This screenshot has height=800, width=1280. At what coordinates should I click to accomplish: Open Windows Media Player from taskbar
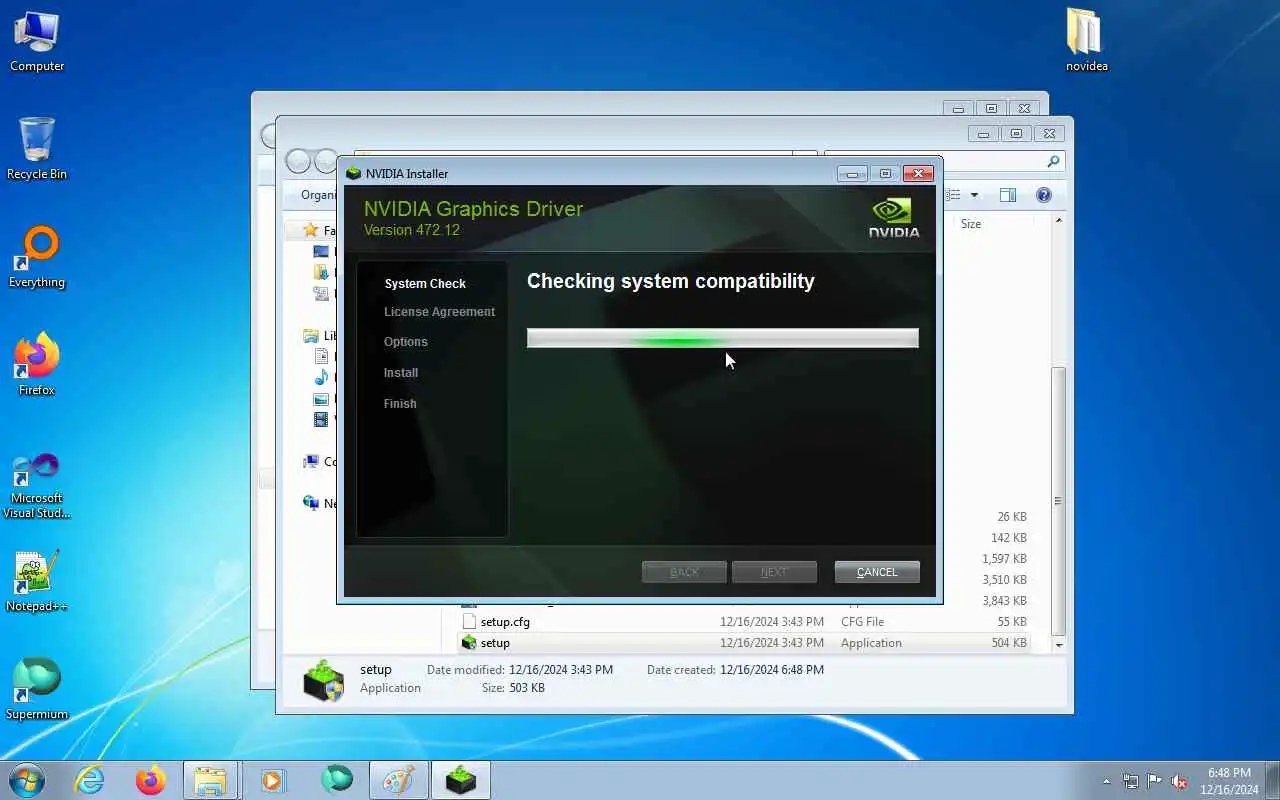[272, 780]
